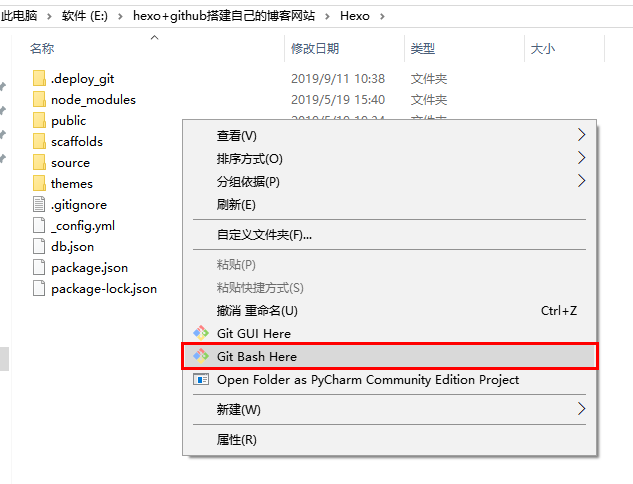Click the package.json file icon

click(x=39, y=267)
